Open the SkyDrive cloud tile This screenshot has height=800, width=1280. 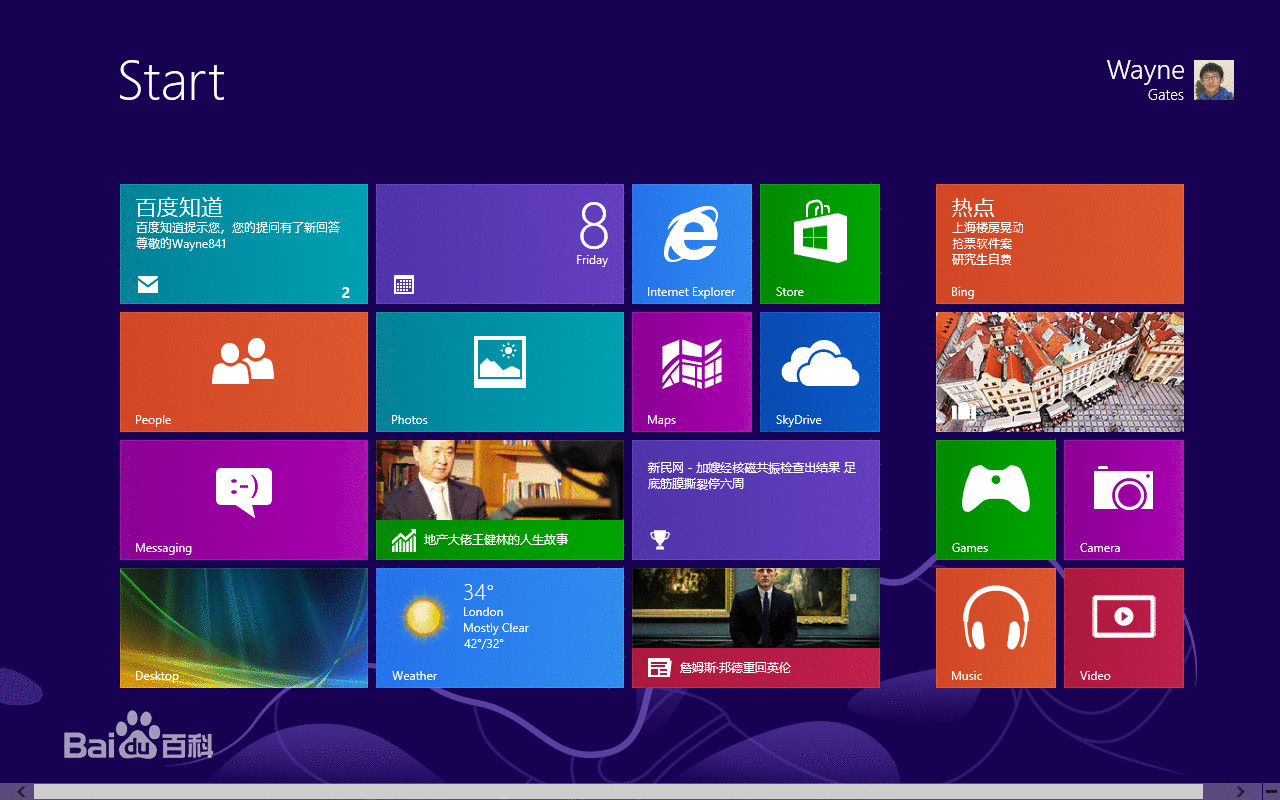point(820,372)
